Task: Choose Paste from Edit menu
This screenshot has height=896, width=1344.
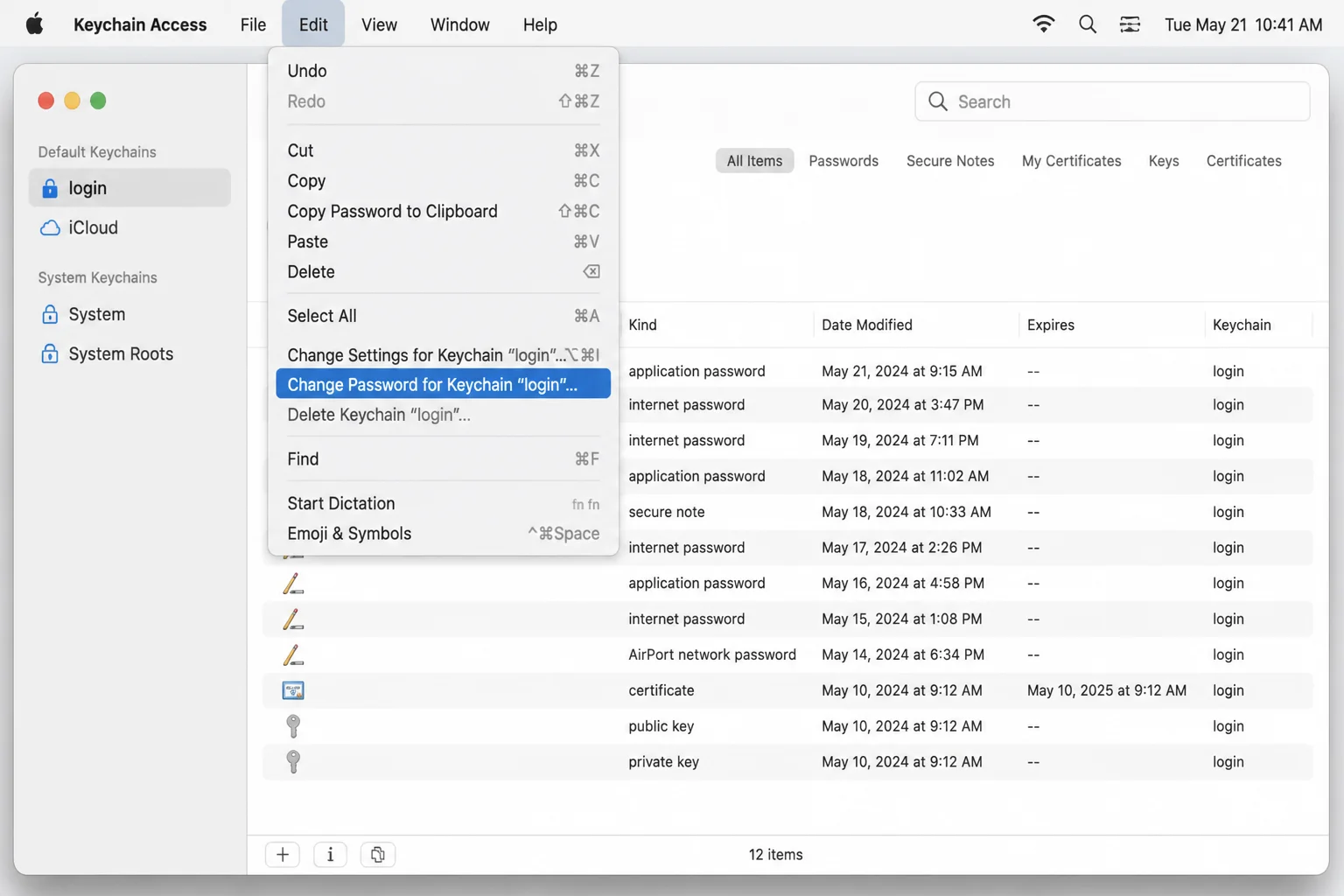Action: click(x=443, y=241)
